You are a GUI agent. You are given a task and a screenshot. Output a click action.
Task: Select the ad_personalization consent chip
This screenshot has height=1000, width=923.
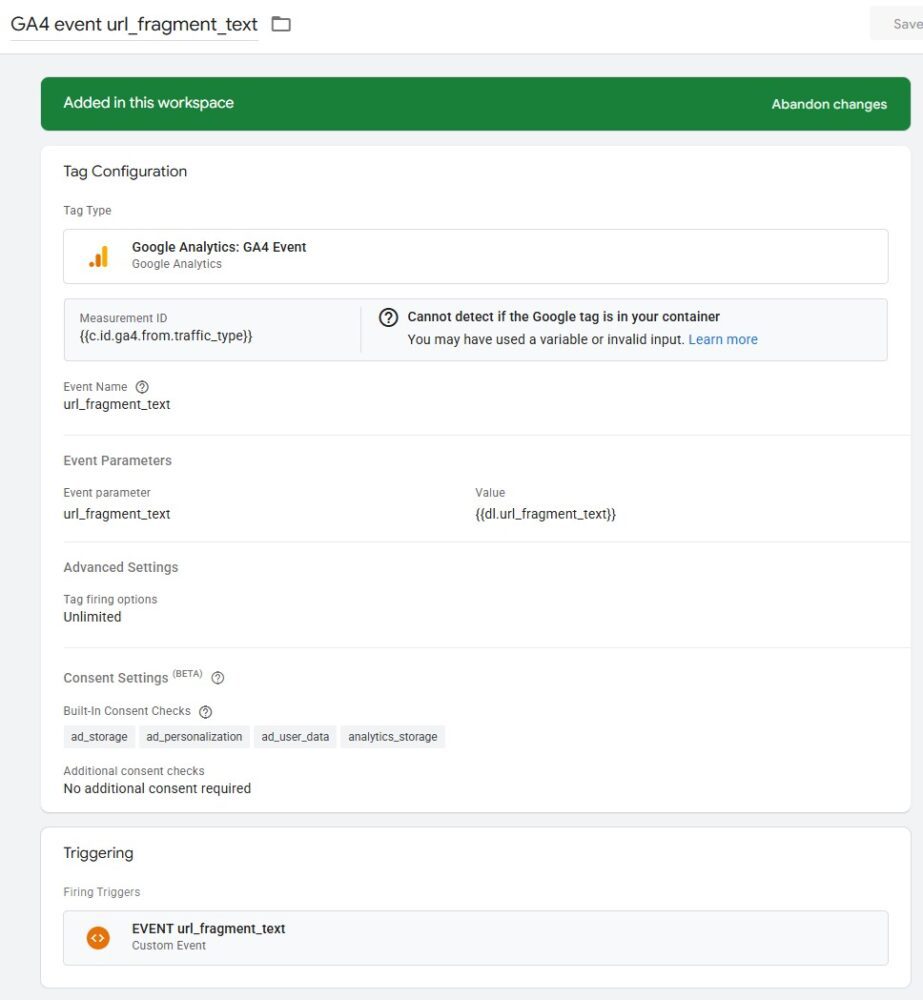[194, 737]
